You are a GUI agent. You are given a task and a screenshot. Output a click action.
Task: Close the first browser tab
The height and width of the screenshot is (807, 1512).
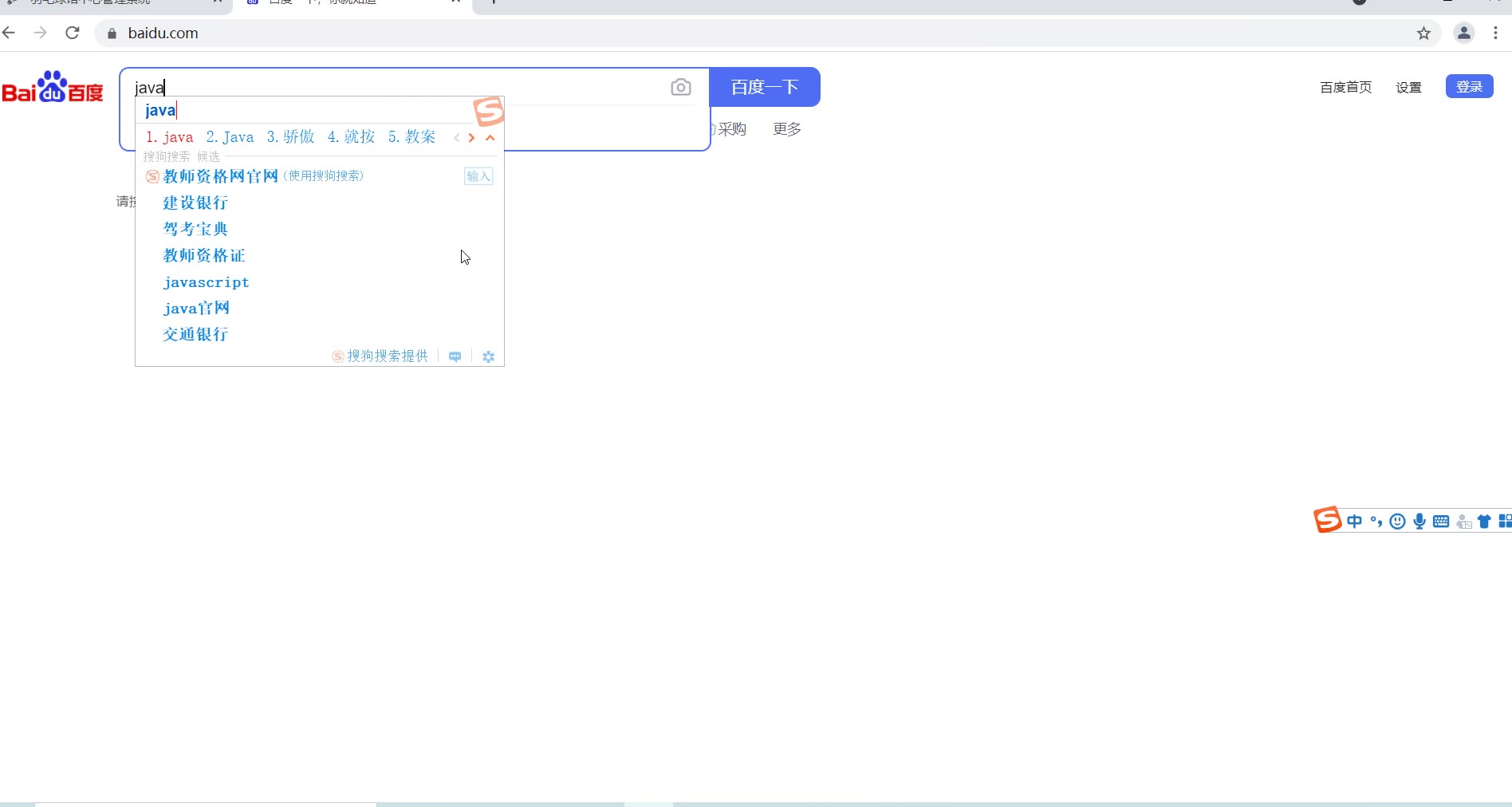pos(218,2)
